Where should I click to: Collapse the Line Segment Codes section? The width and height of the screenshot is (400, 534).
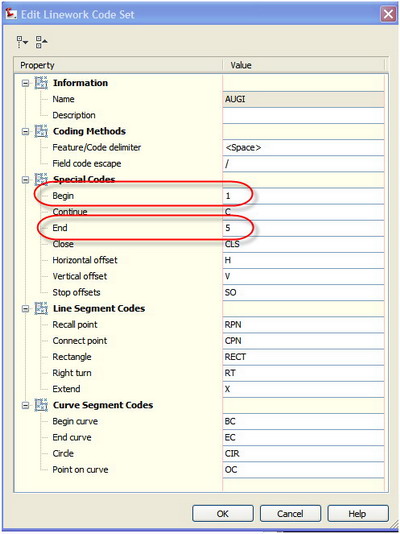(x=26, y=309)
